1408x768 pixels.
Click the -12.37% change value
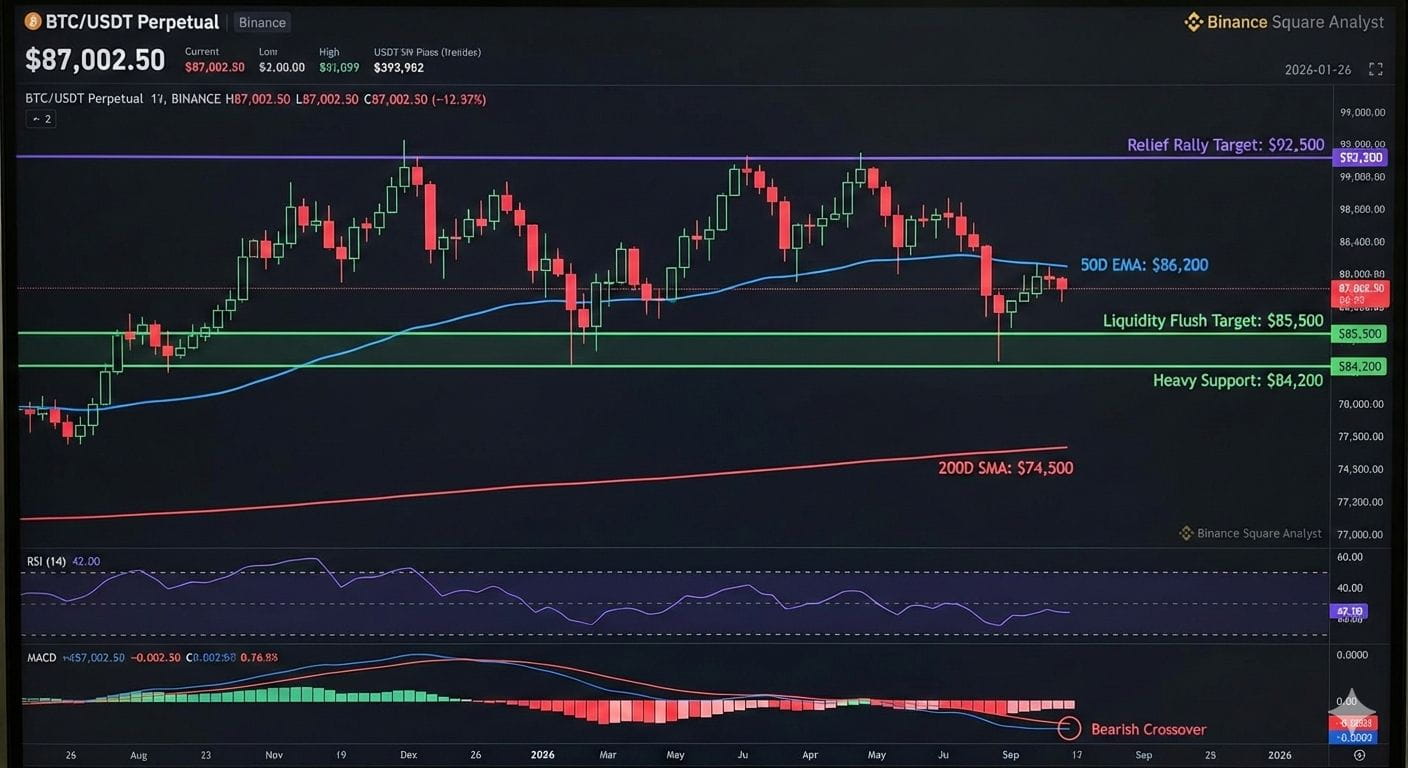coord(459,99)
